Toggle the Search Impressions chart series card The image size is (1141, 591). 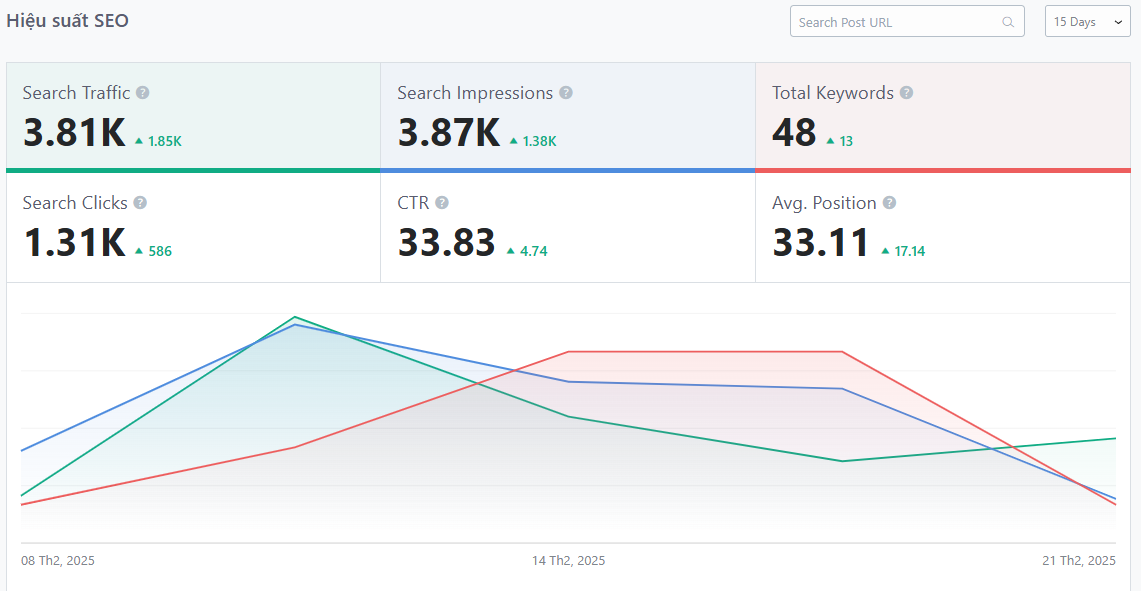click(567, 117)
